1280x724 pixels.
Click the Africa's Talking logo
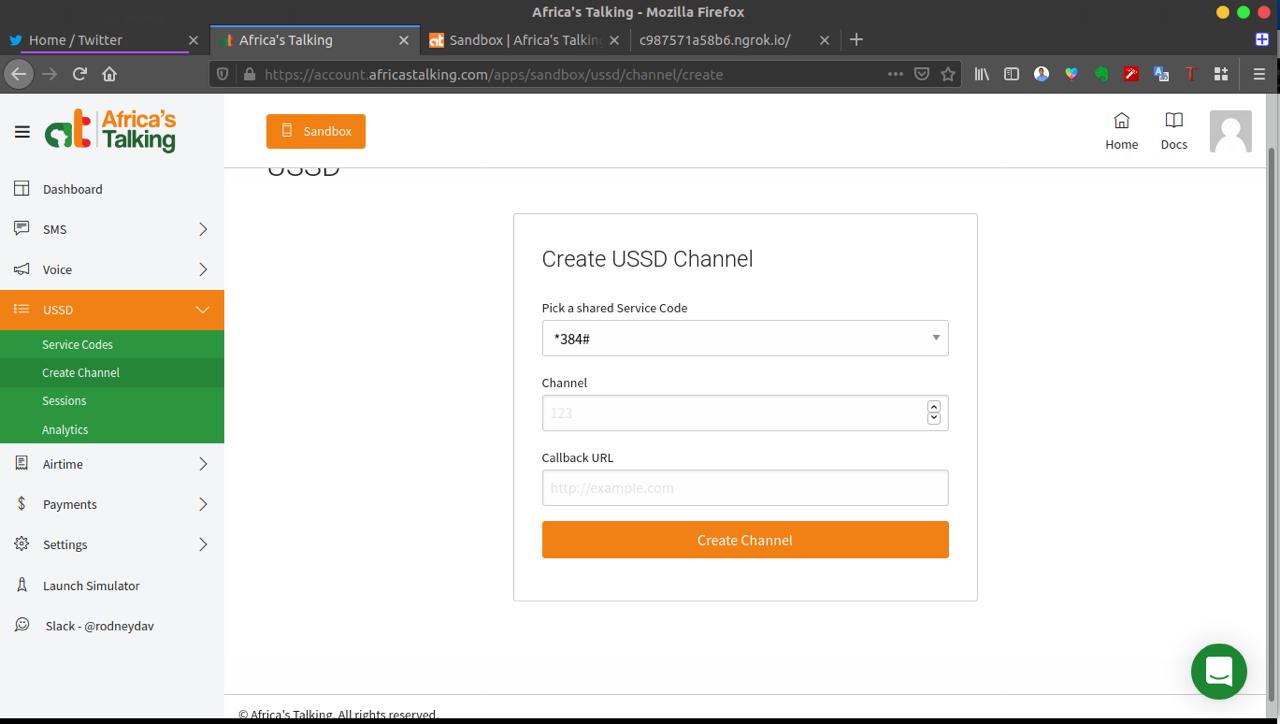point(110,131)
